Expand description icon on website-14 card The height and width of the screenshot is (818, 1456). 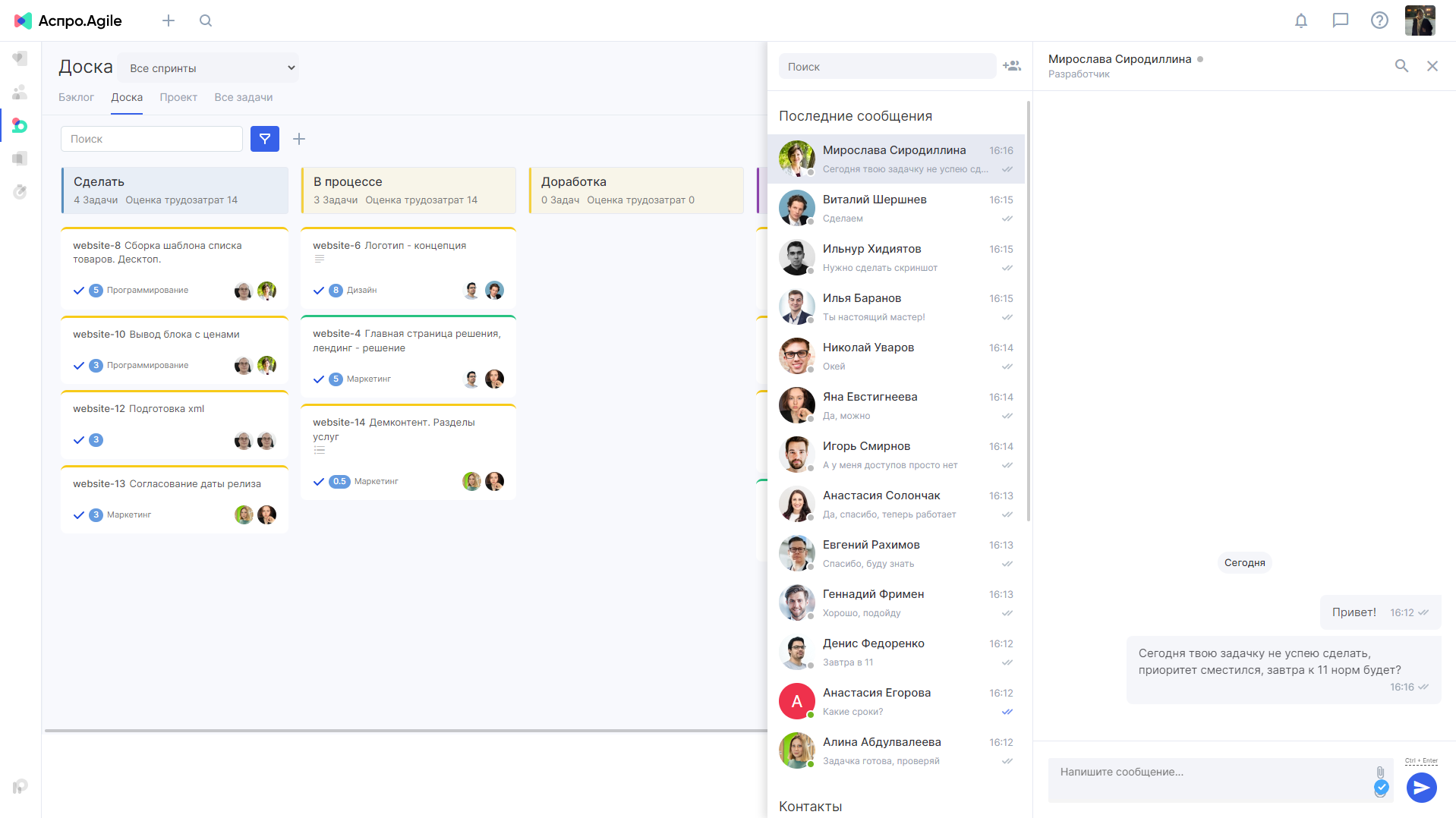(x=320, y=451)
